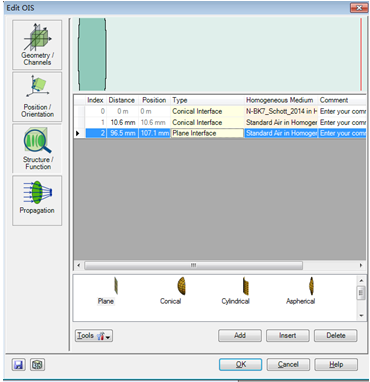Click the Add button
Image resolution: width=370 pixels, height=382 pixels.
pyautogui.click(x=240, y=336)
